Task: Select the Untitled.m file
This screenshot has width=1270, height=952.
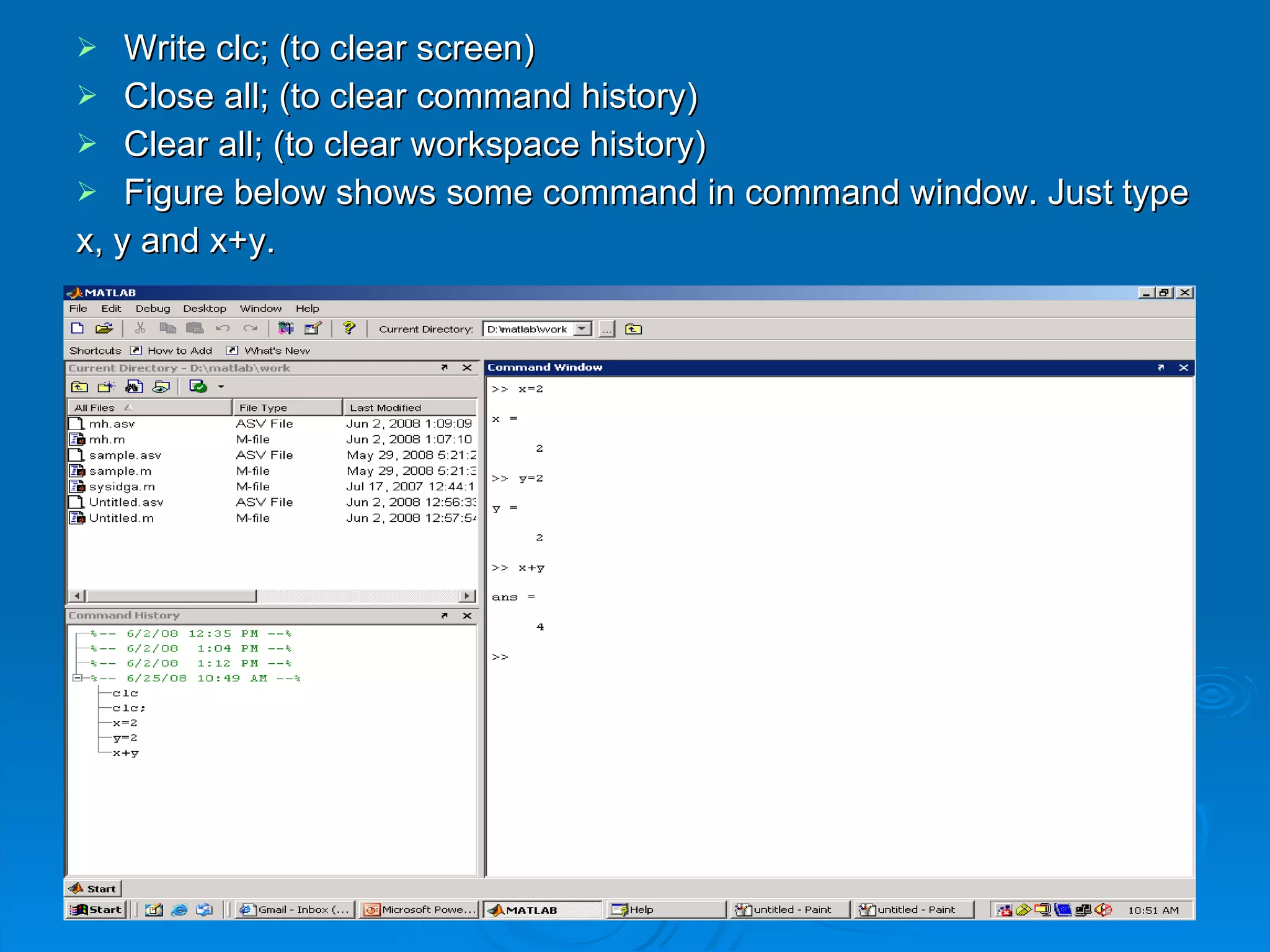Action: [121, 518]
